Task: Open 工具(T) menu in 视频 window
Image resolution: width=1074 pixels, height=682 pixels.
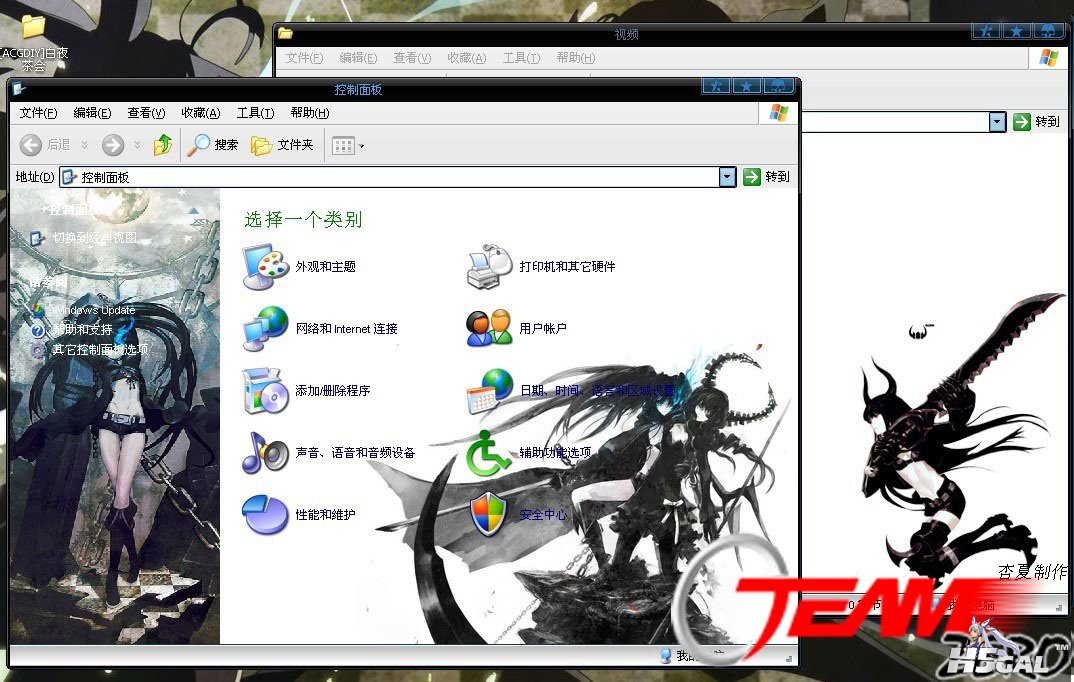Action: click(x=521, y=58)
